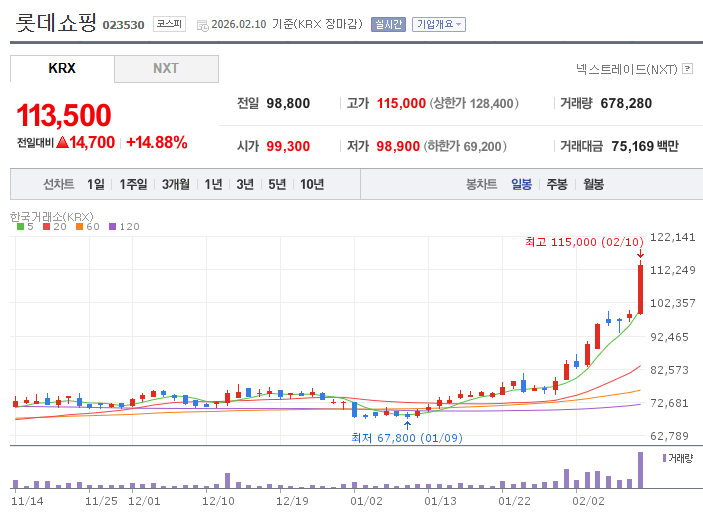Select the 1일 line chart period
The width and height of the screenshot is (703, 514).
coord(95,184)
